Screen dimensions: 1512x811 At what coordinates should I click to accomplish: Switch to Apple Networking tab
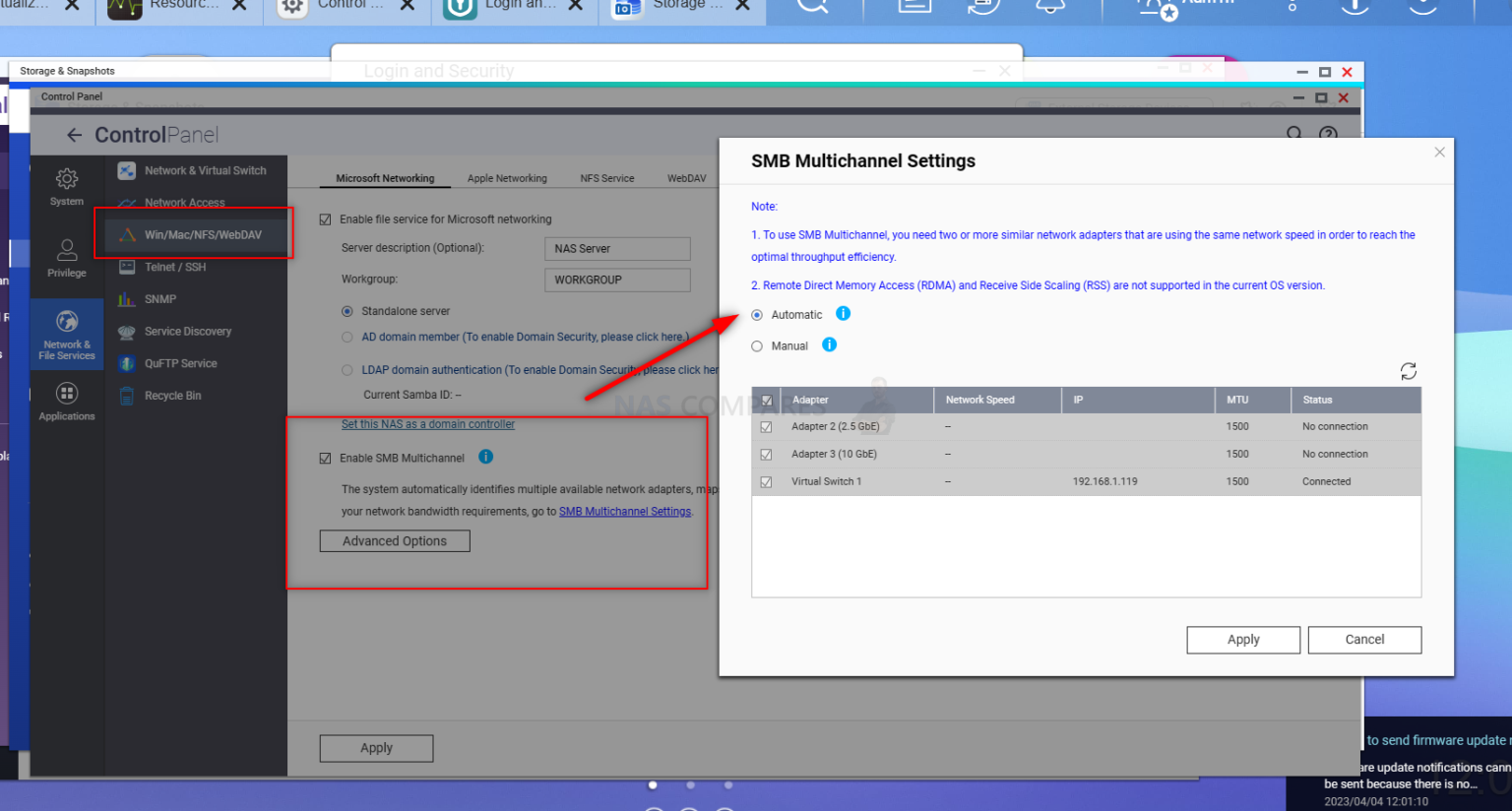507,178
